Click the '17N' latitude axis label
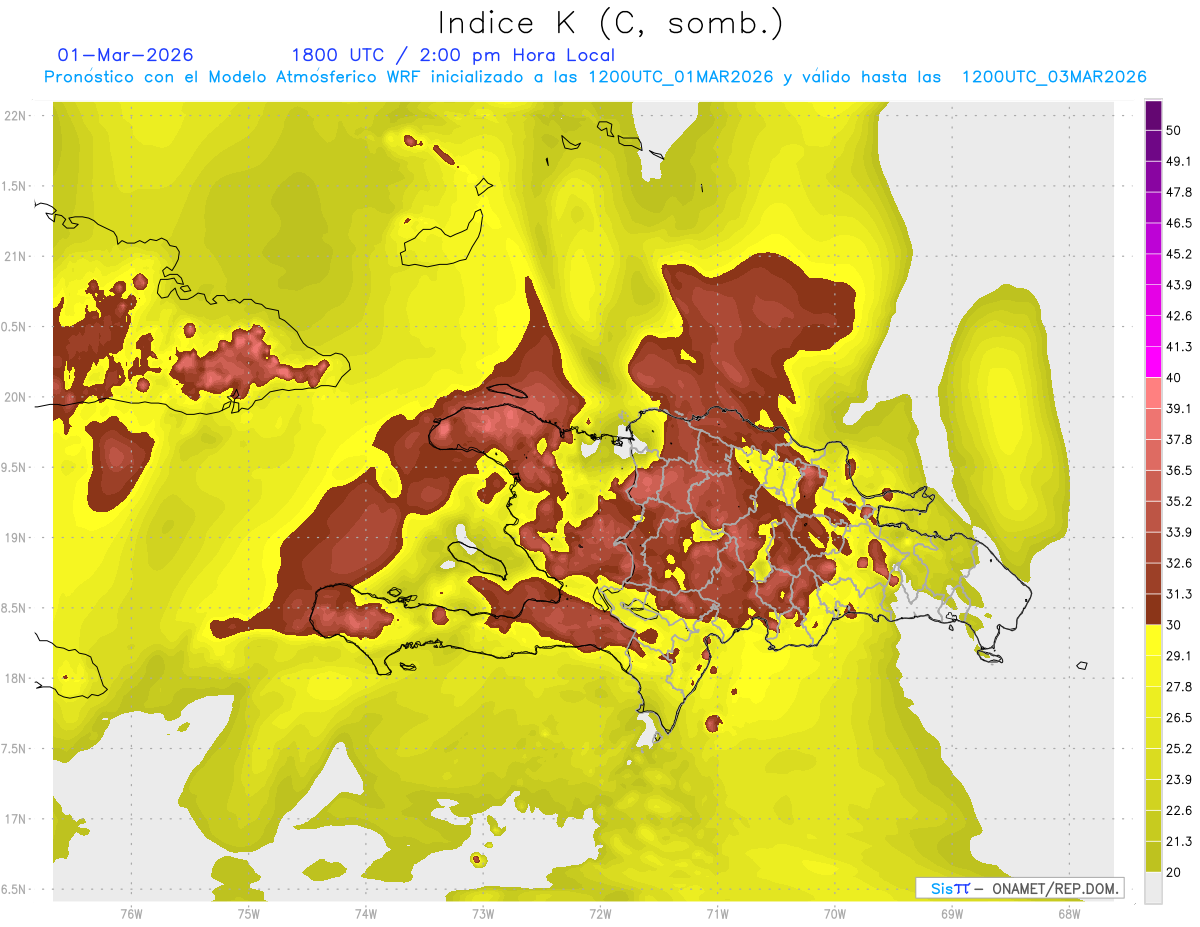This screenshot has height=927, width=1200. 17,819
